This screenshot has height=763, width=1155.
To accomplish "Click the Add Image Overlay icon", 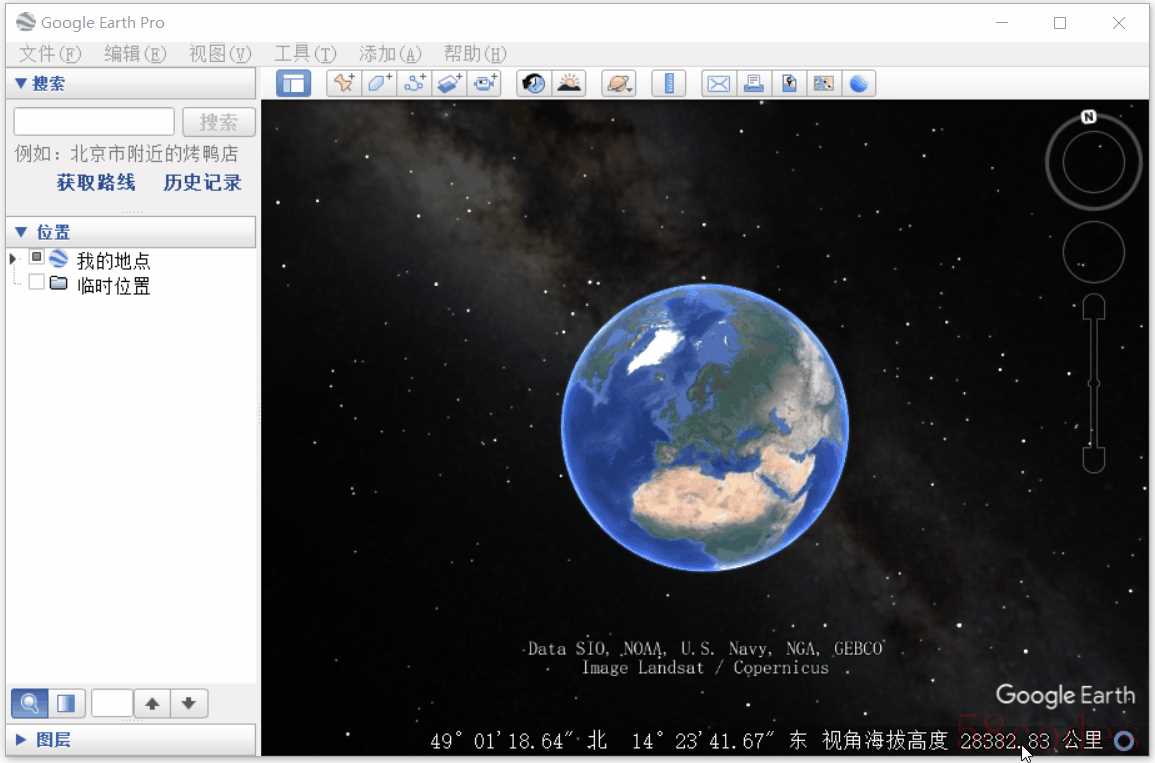I will [450, 84].
